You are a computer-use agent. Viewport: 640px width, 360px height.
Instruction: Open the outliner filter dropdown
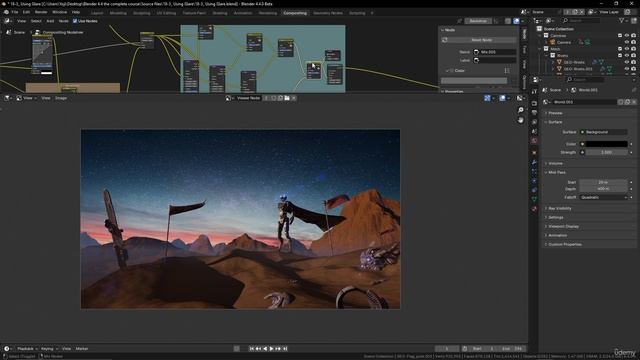pos(623,20)
